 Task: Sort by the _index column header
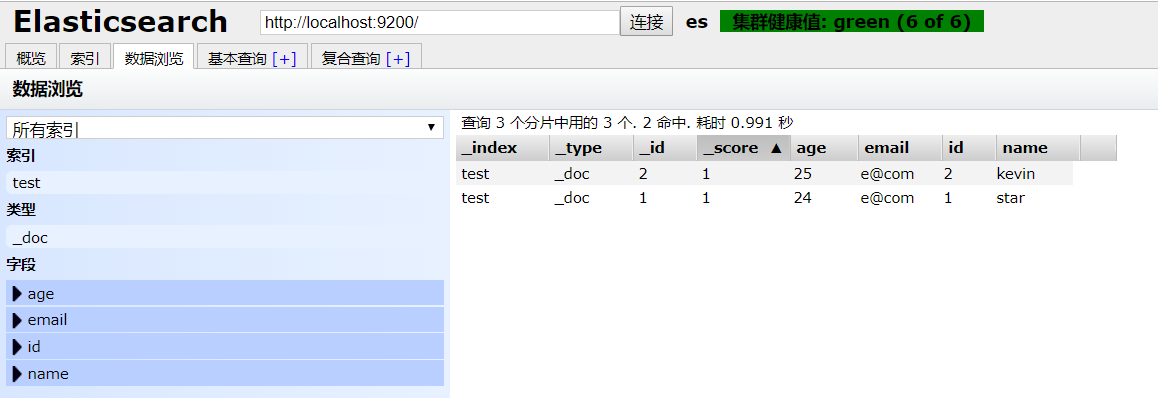502,148
